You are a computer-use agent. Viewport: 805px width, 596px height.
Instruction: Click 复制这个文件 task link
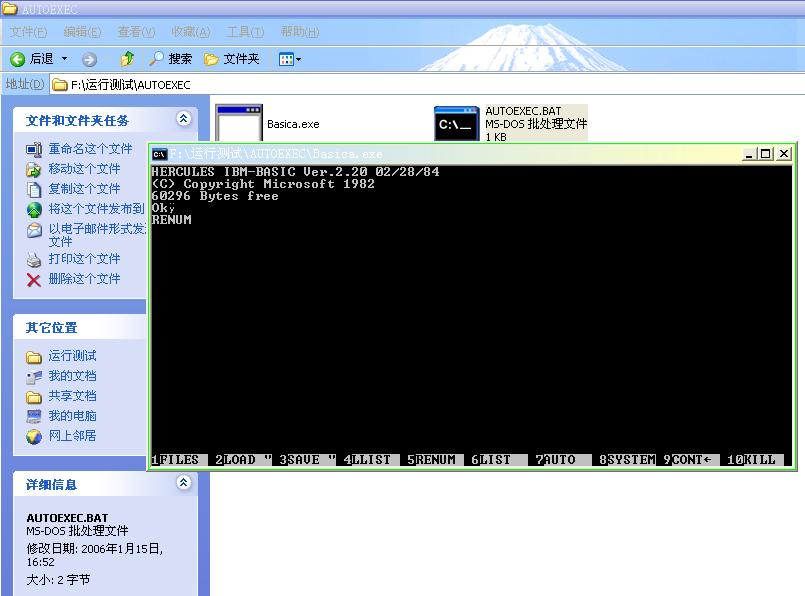(x=84, y=189)
